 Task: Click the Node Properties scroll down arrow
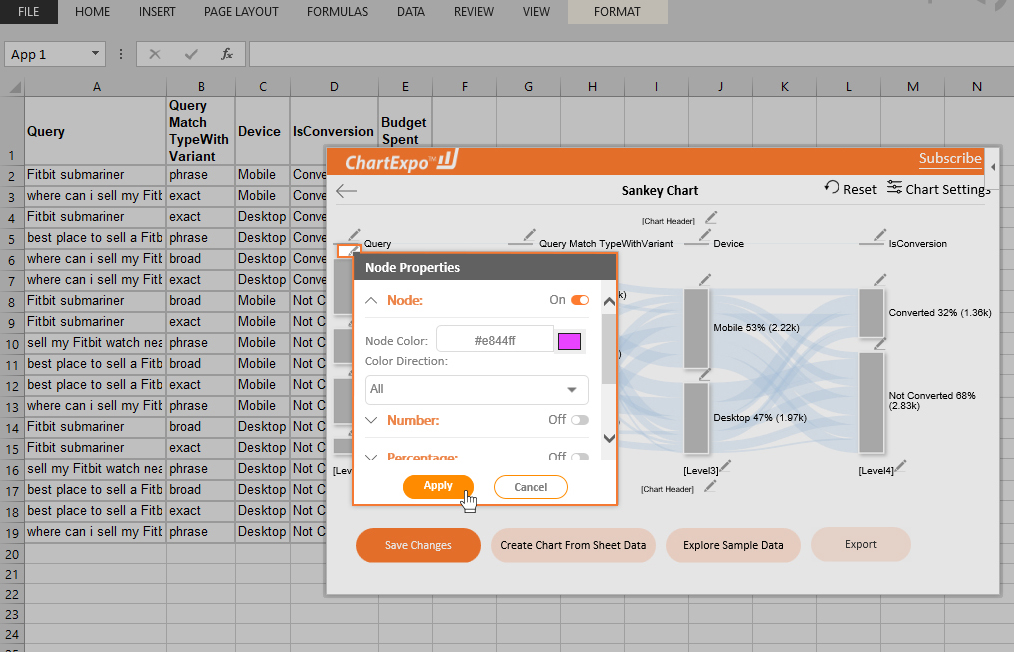[x=609, y=438]
